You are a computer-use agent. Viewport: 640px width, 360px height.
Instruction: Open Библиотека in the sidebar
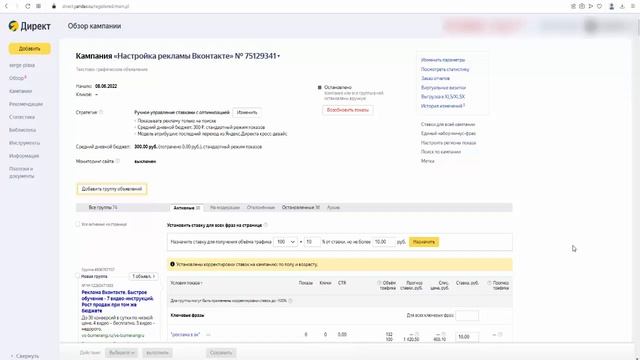tap(22, 130)
